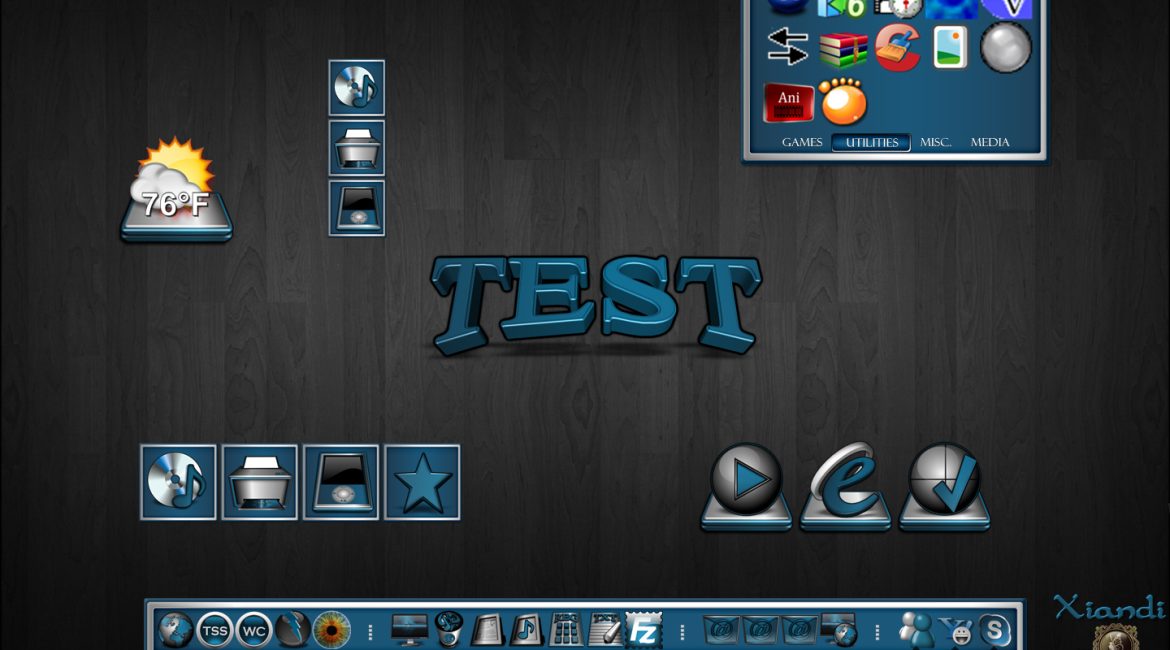Image resolution: width=1170 pixels, height=650 pixels.
Task: Click the black double-arrows icon
Action: click(x=787, y=47)
